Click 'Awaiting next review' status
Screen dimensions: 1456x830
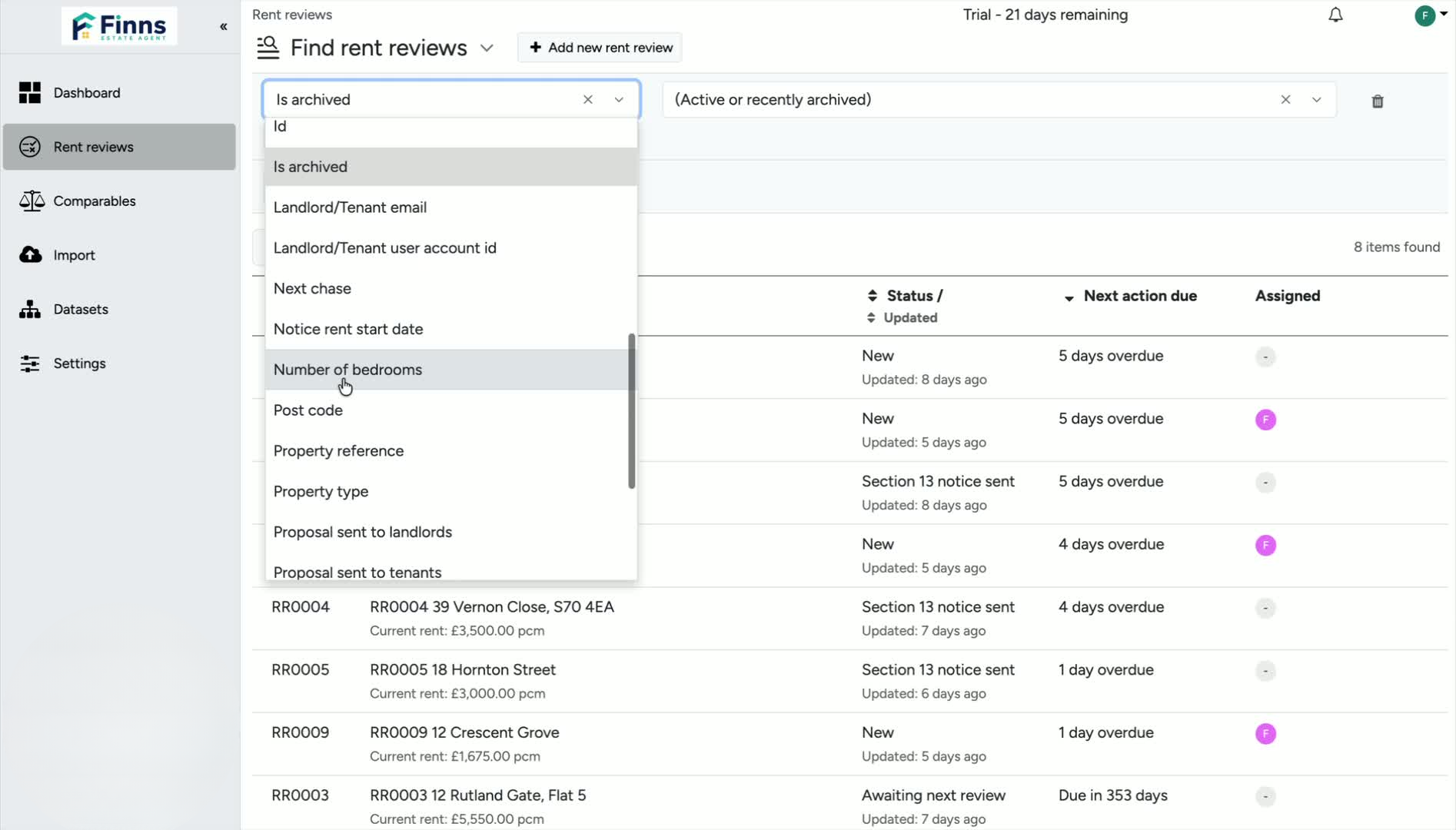(933, 795)
